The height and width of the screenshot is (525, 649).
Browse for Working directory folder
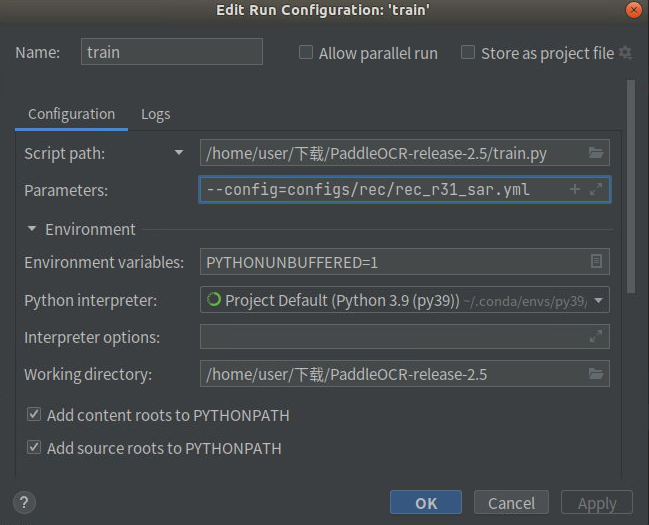(596, 375)
